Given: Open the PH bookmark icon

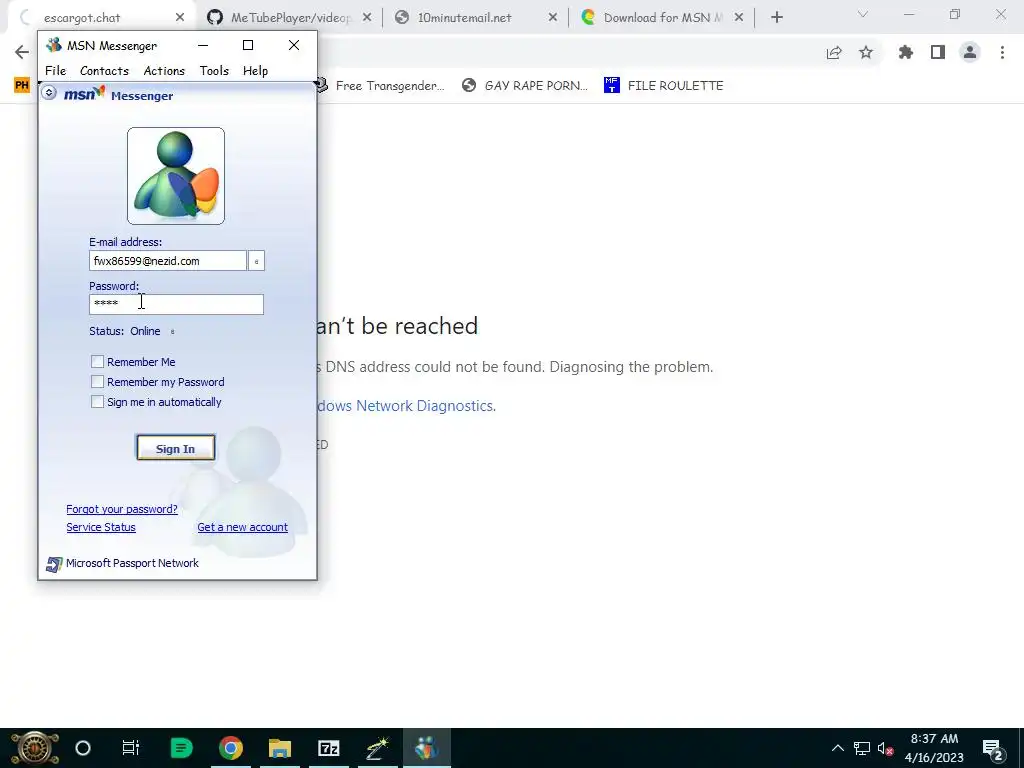Looking at the screenshot, I should 22,85.
